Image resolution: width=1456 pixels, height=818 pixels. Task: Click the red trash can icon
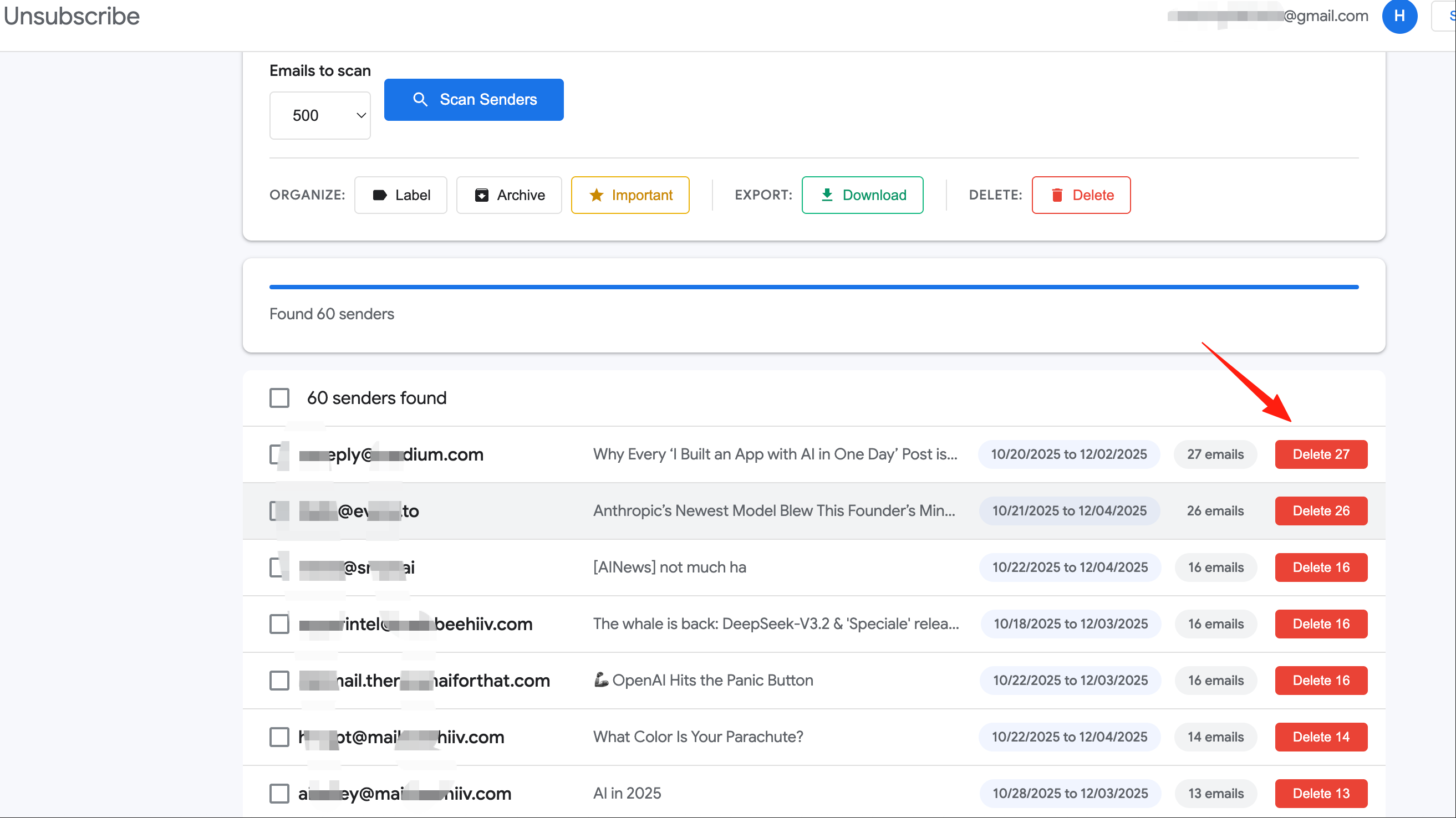[1057, 195]
